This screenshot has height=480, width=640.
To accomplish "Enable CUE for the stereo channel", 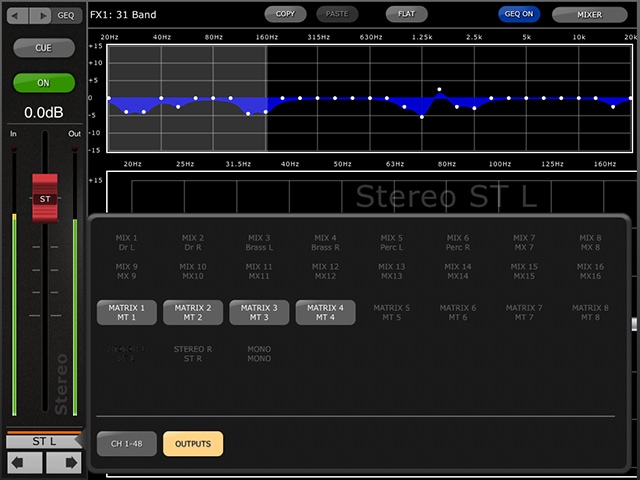I will [43, 48].
